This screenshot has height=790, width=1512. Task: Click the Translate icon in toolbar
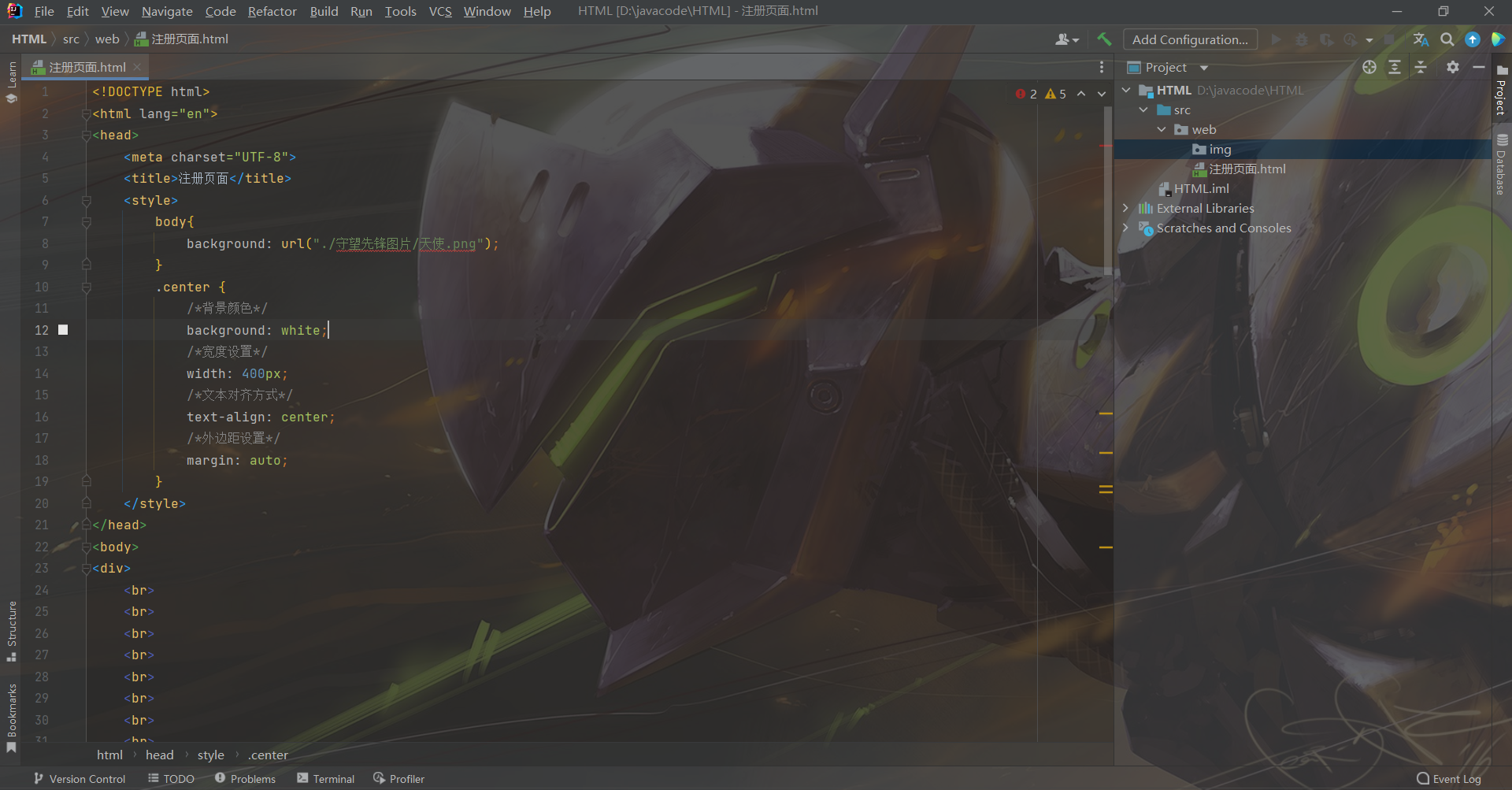pyautogui.click(x=1421, y=39)
